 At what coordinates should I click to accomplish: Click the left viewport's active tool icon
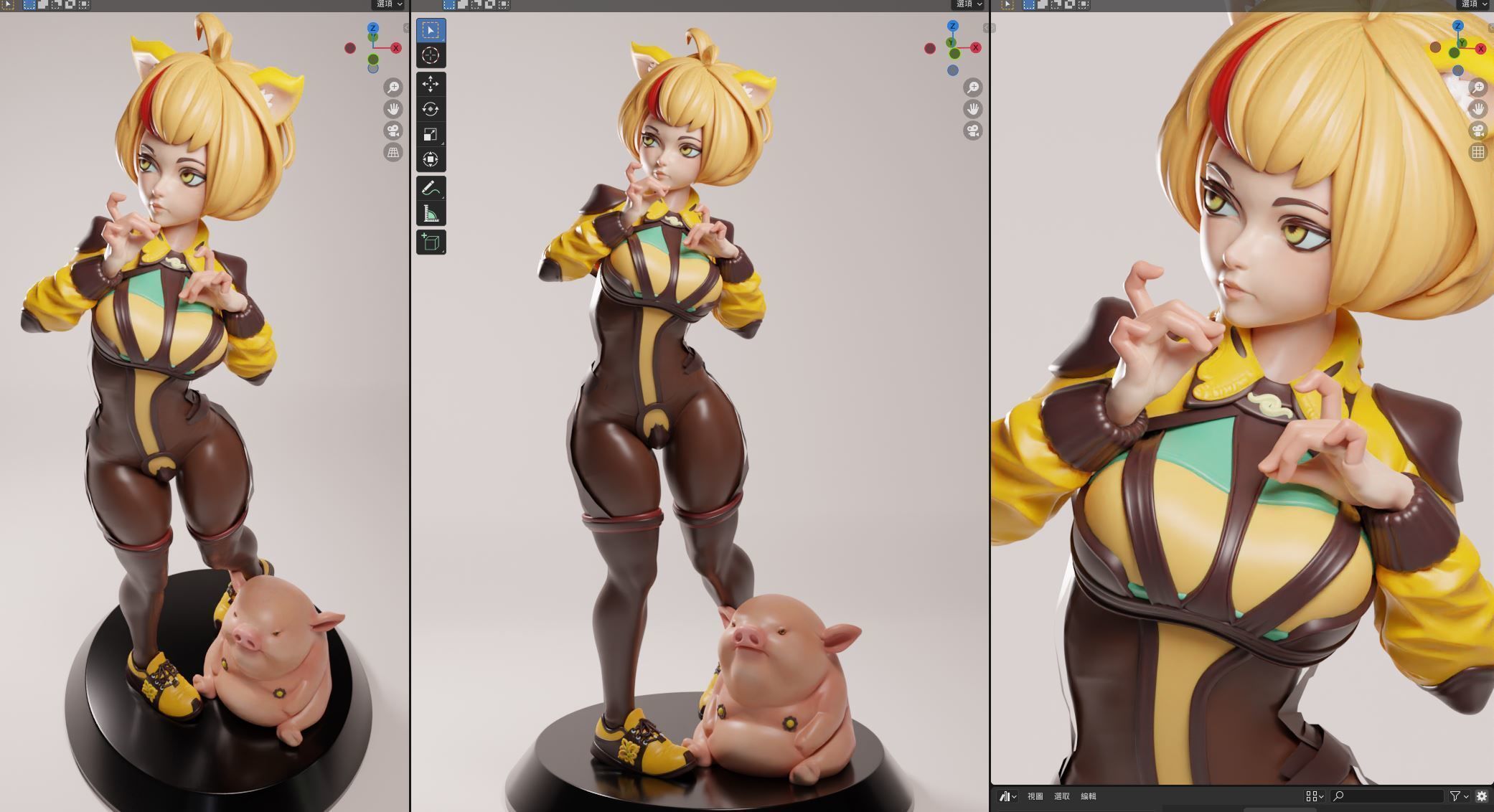coord(8,4)
